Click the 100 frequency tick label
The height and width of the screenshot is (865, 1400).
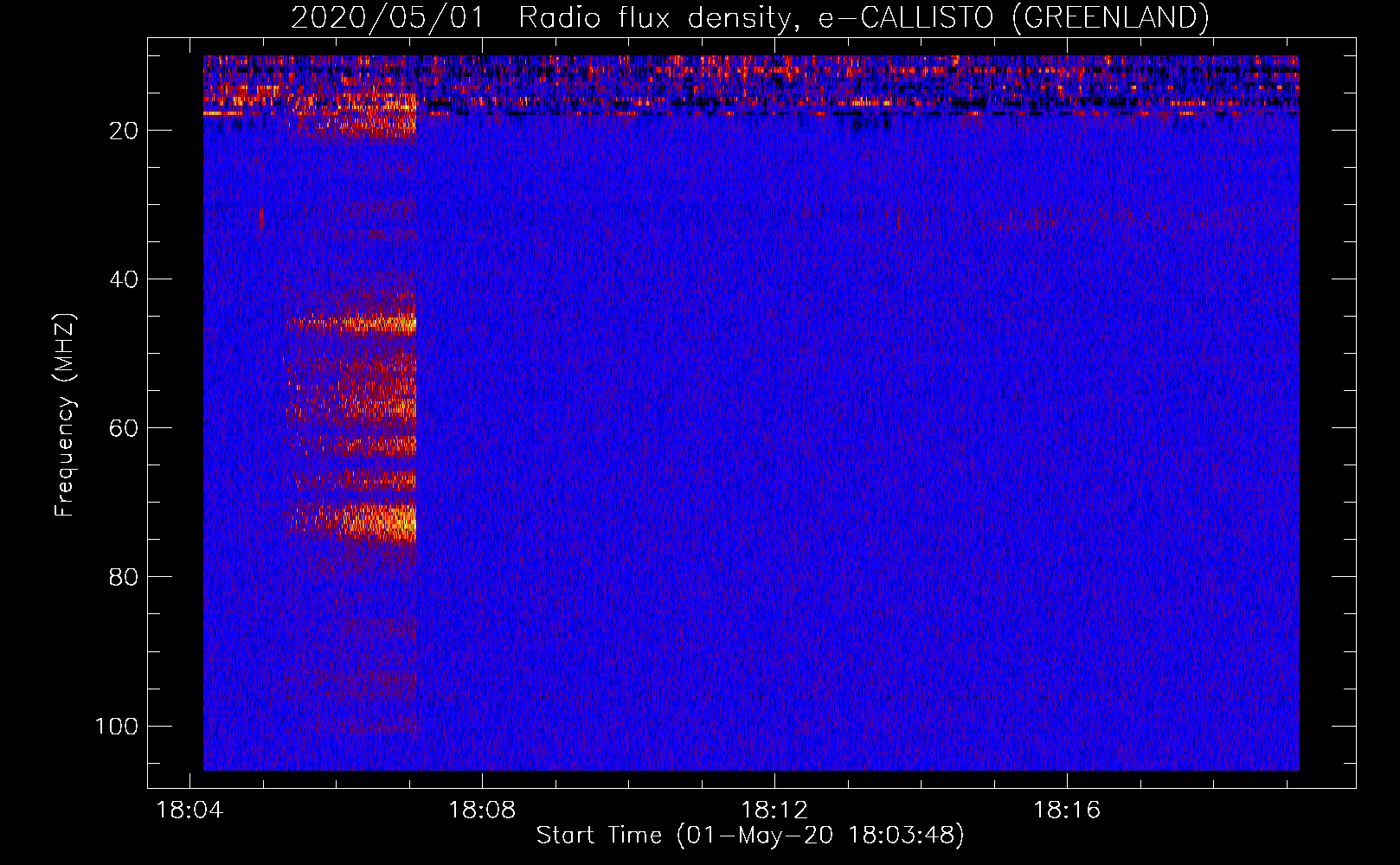pos(117,726)
